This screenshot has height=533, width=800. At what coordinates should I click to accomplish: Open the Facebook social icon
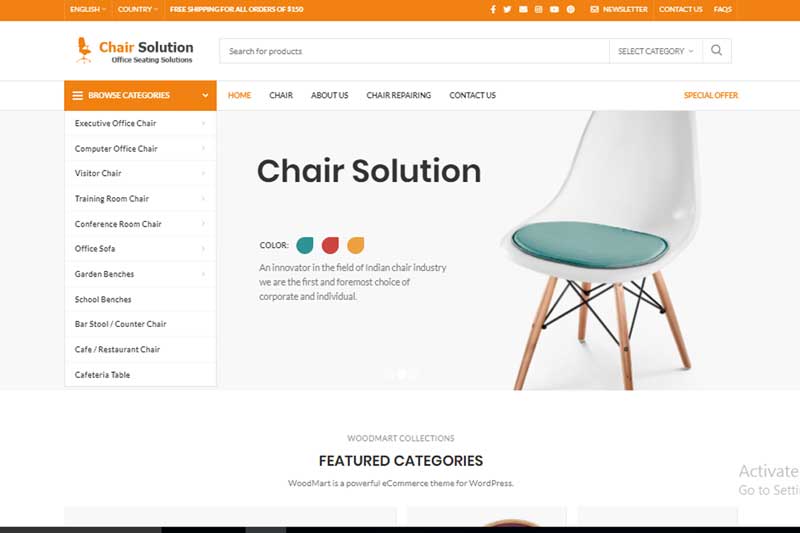click(493, 9)
